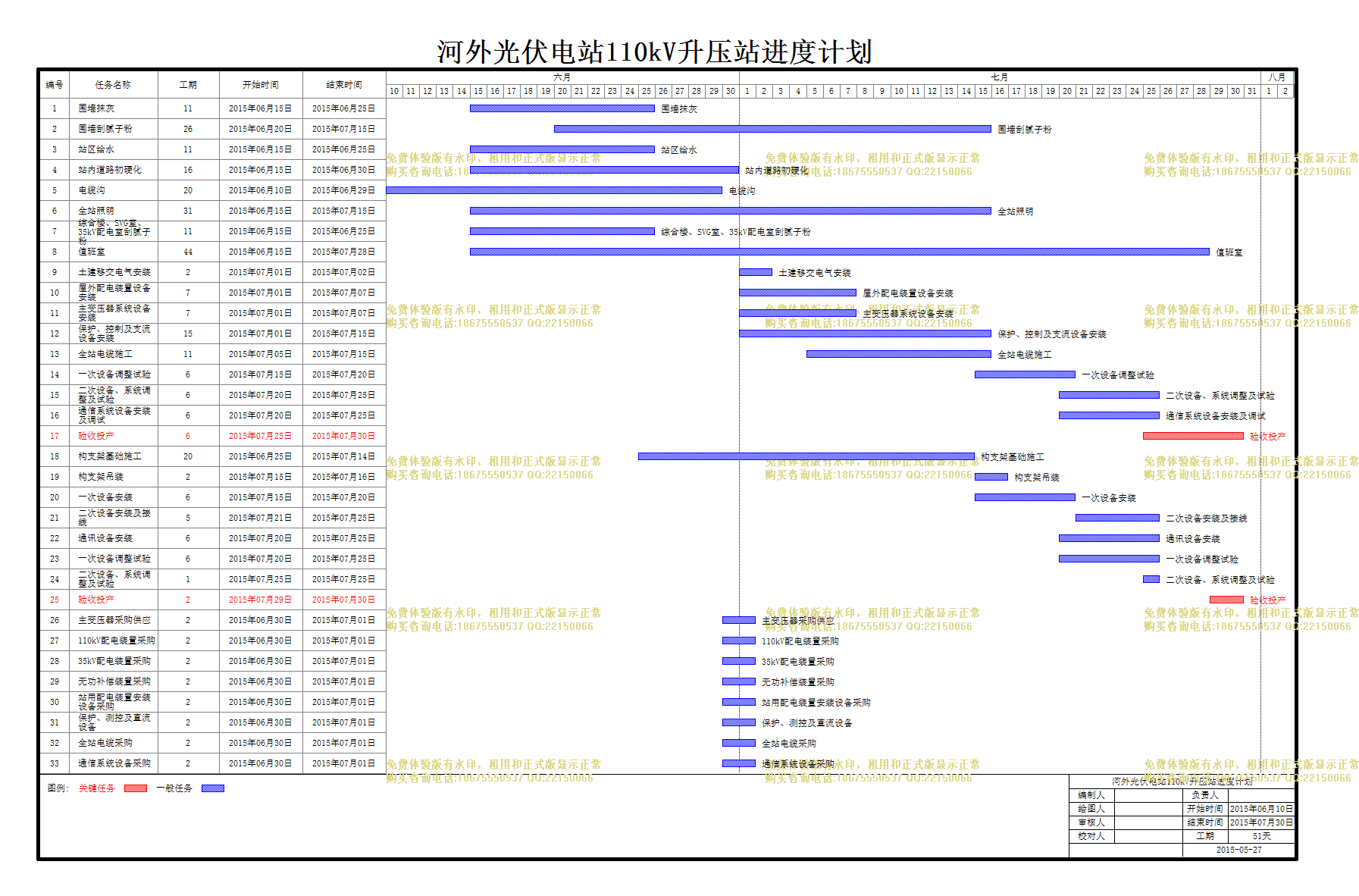Click 2015年07月30日 end date in the title block
1359x896 pixels.
[x=1261, y=822]
